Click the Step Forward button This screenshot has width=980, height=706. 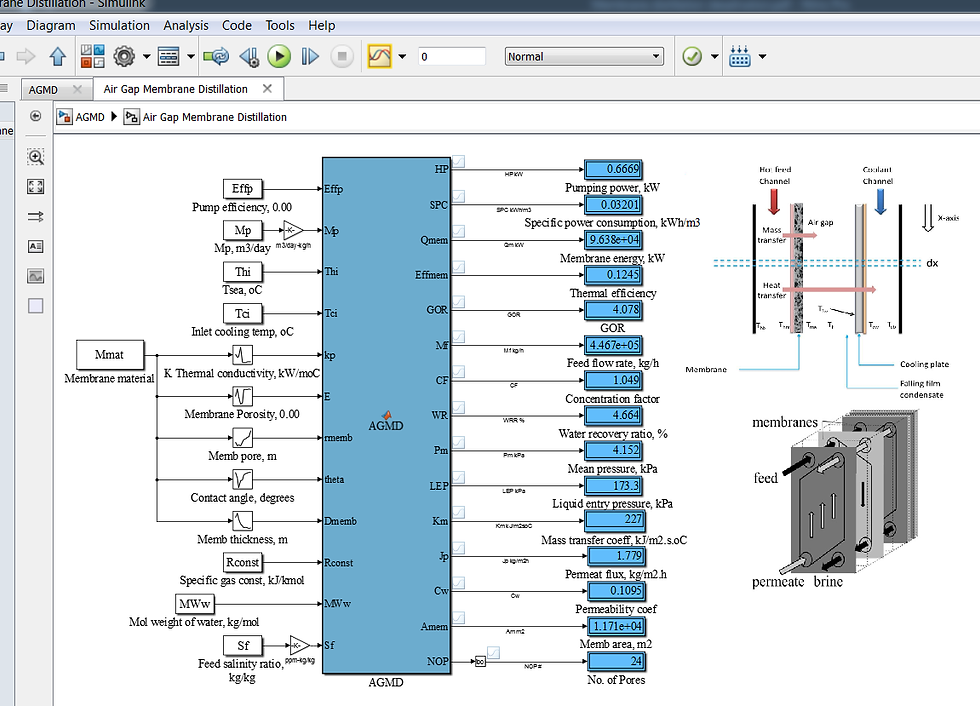[x=310, y=57]
